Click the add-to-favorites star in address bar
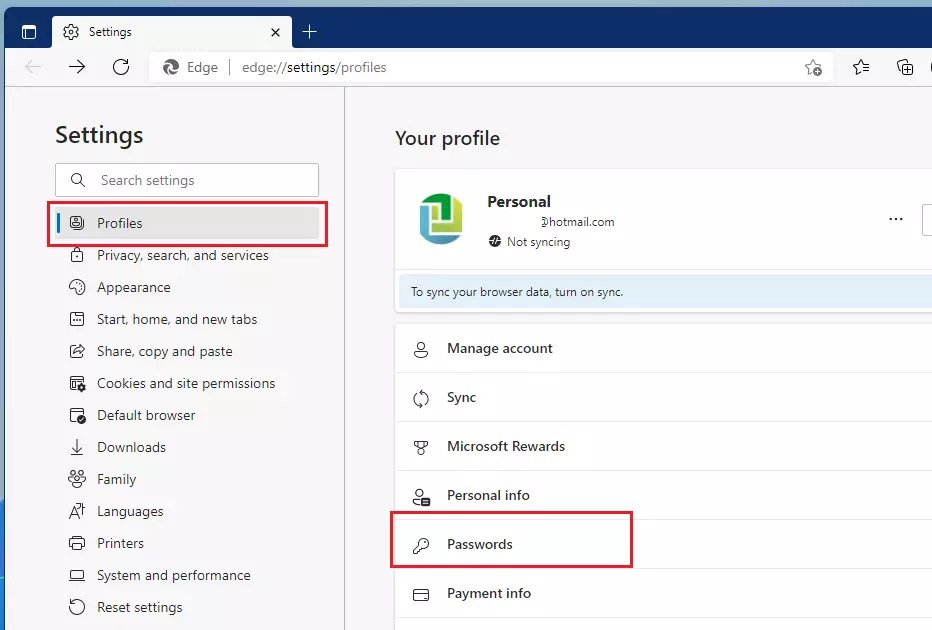 tap(813, 67)
